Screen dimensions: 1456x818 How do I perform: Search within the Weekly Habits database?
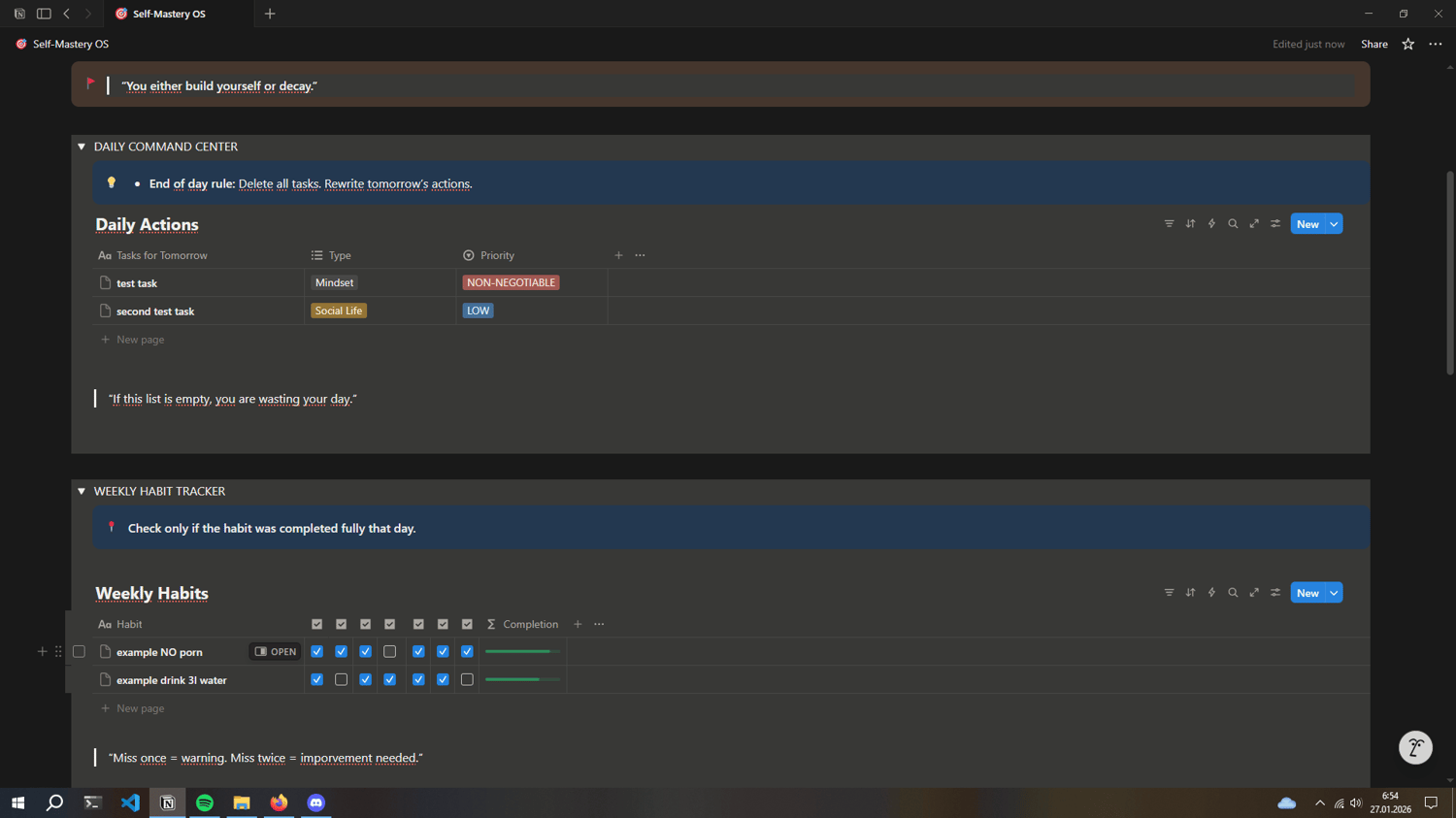1233,593
